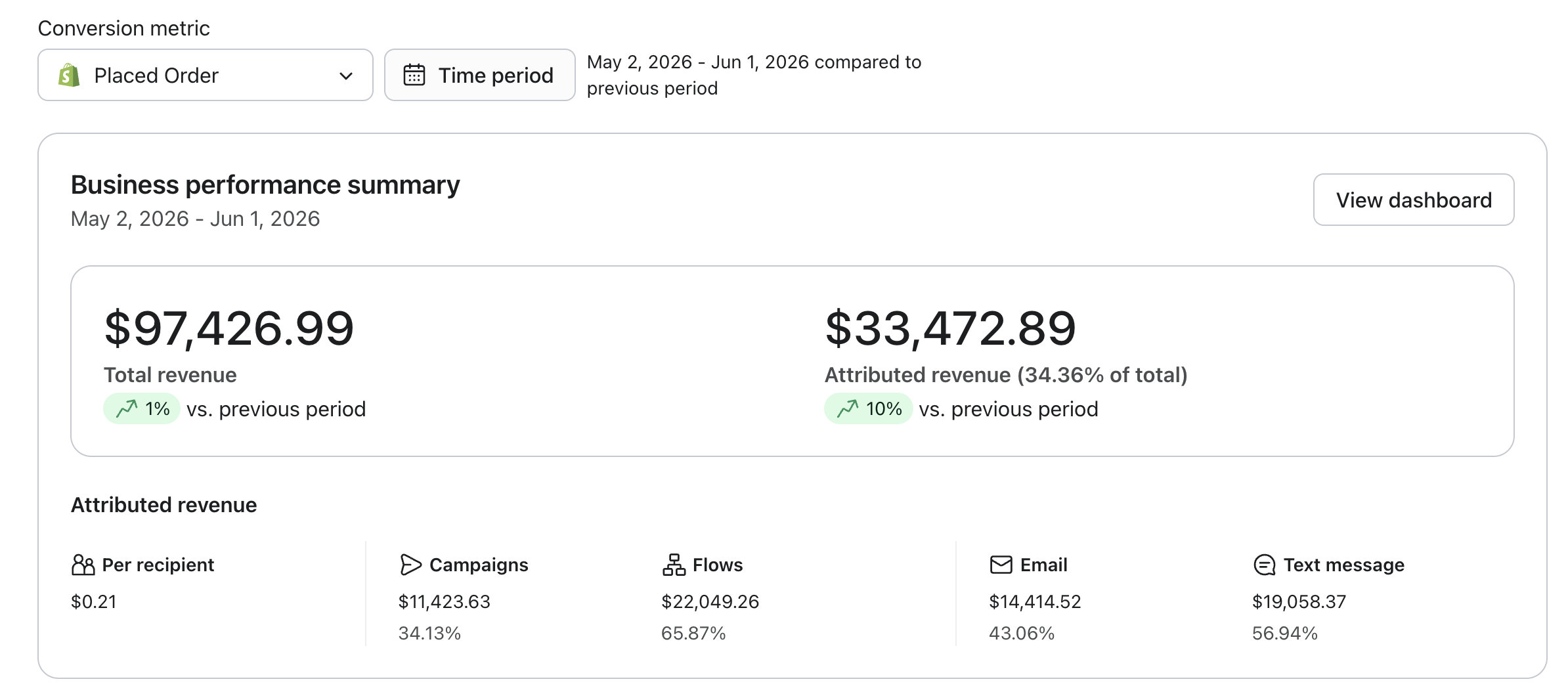Click the Business performance summary heading
Screen dimensions: 1568x696
click(265, 185)
